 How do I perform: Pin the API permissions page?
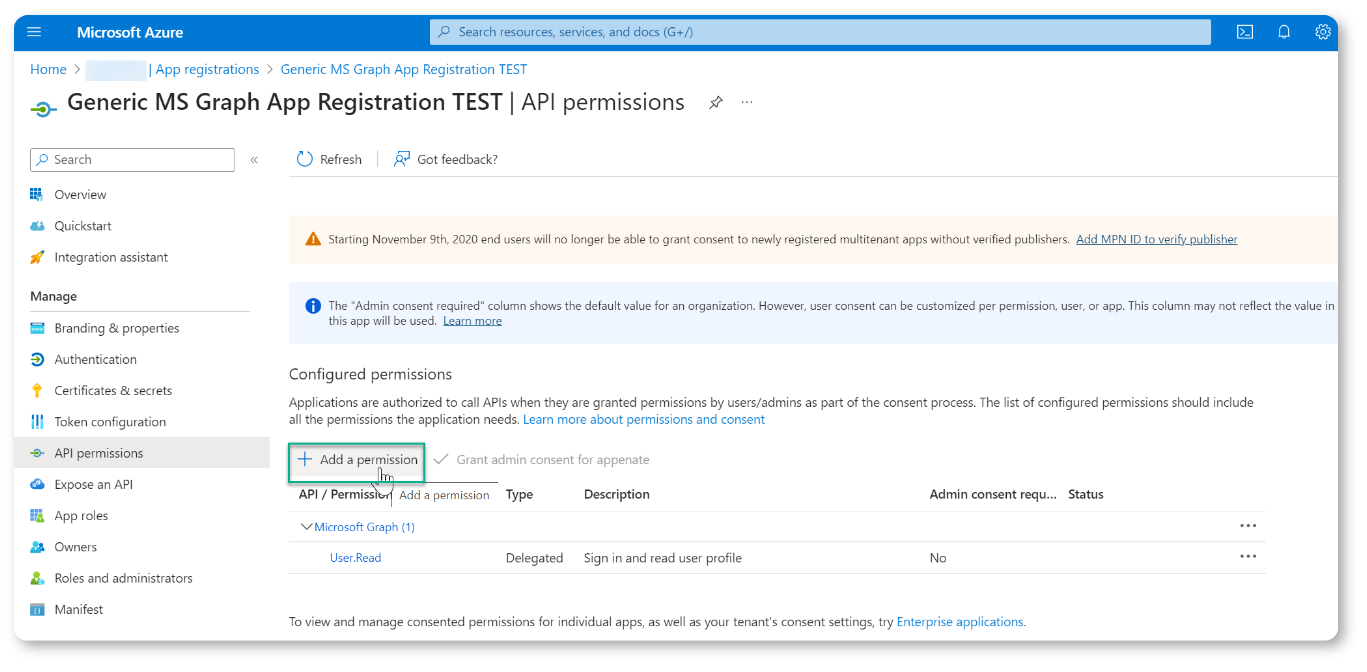pyautogui.click(x=716, y=103)
